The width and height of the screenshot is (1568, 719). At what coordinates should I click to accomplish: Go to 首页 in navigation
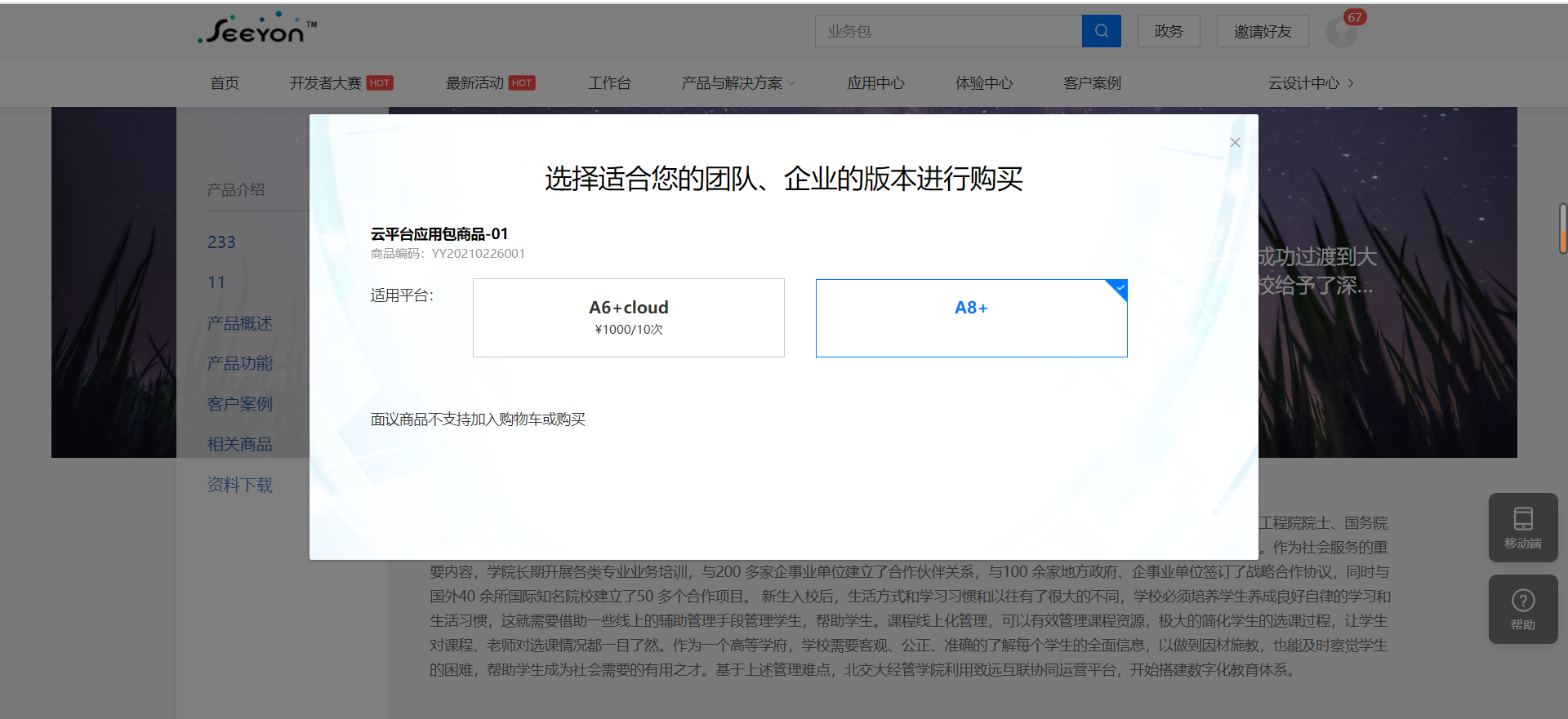click(x=225, y=83)
